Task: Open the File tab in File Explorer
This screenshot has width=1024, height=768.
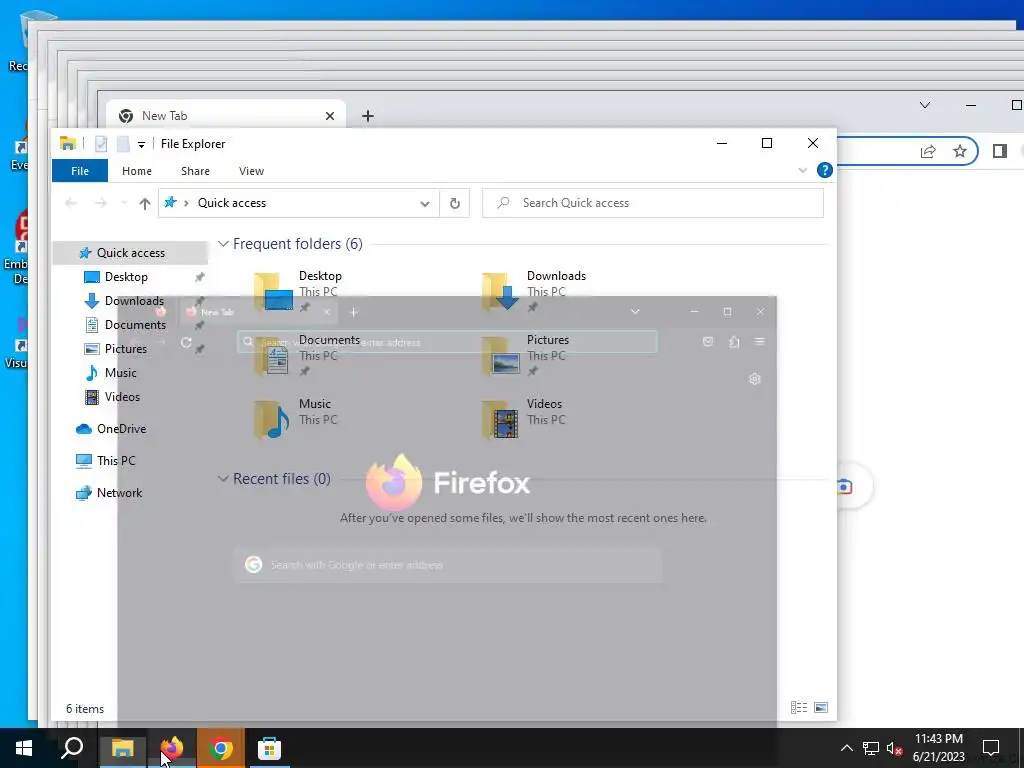Action: (x=80, y=171)
